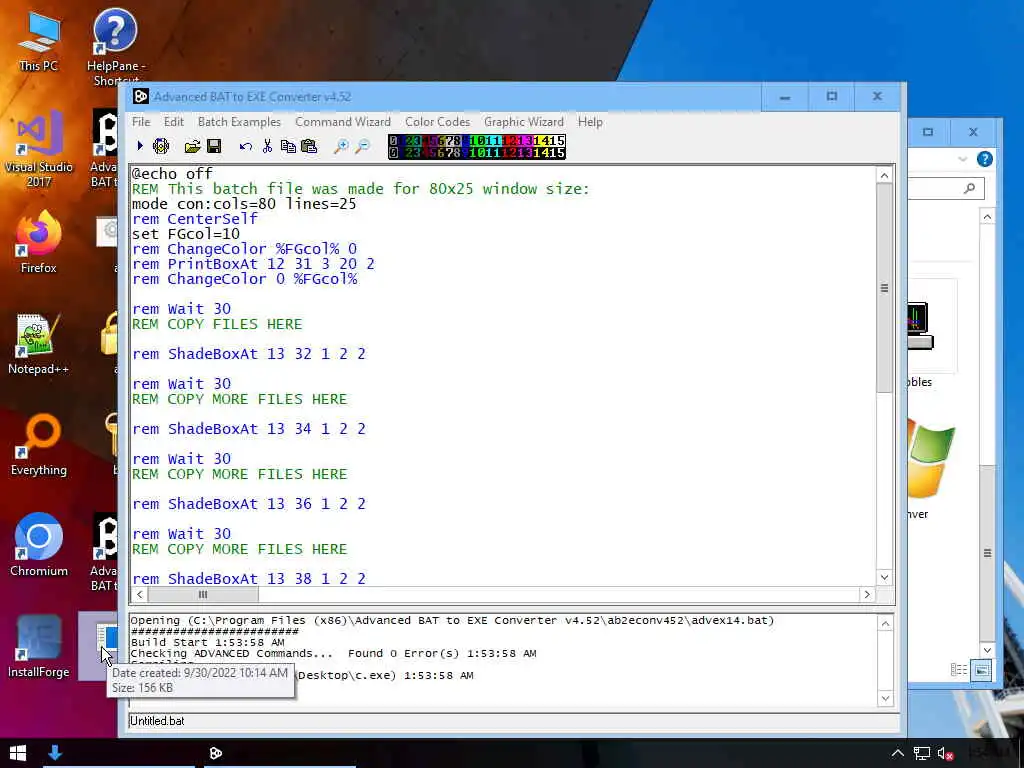
Task: Click the output pane scroll up arrow
Action: coord(885,624)
